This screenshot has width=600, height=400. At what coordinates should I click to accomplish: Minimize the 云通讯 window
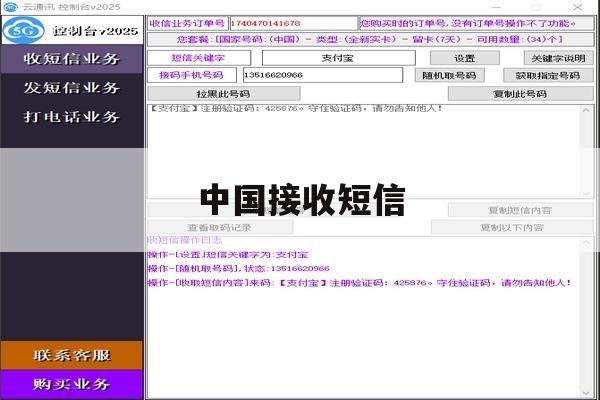(496, 7)
